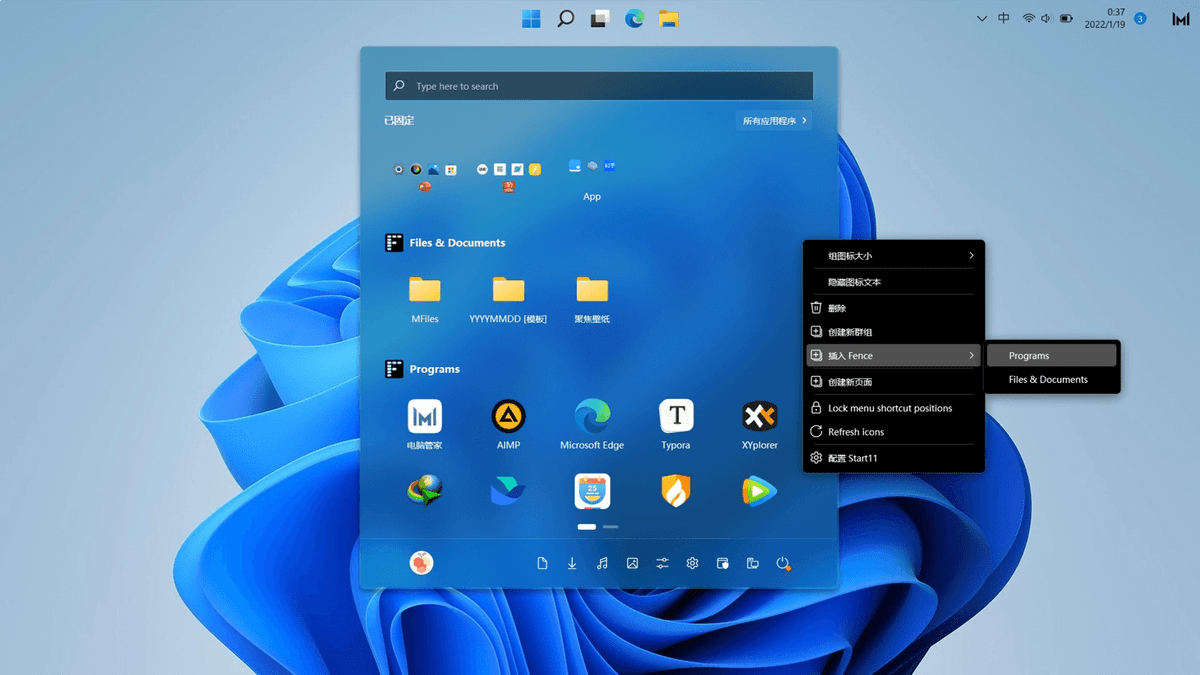The image size is (1200, 675).
Task: Launch the AIMP music player
Action: (x=508, y=425)
